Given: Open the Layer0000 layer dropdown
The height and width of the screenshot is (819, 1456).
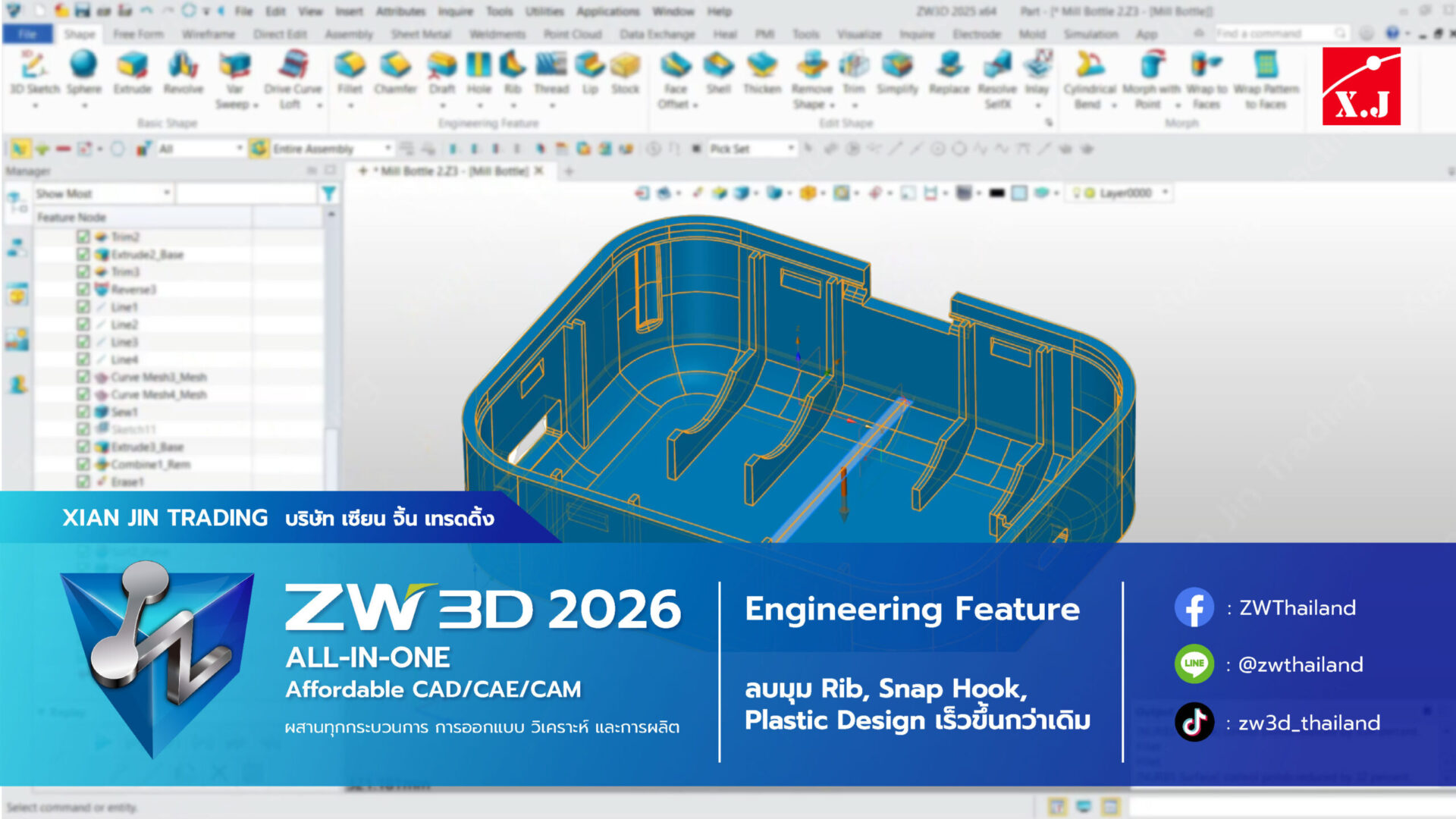Looking at the screenshot, I should 1165,193.
